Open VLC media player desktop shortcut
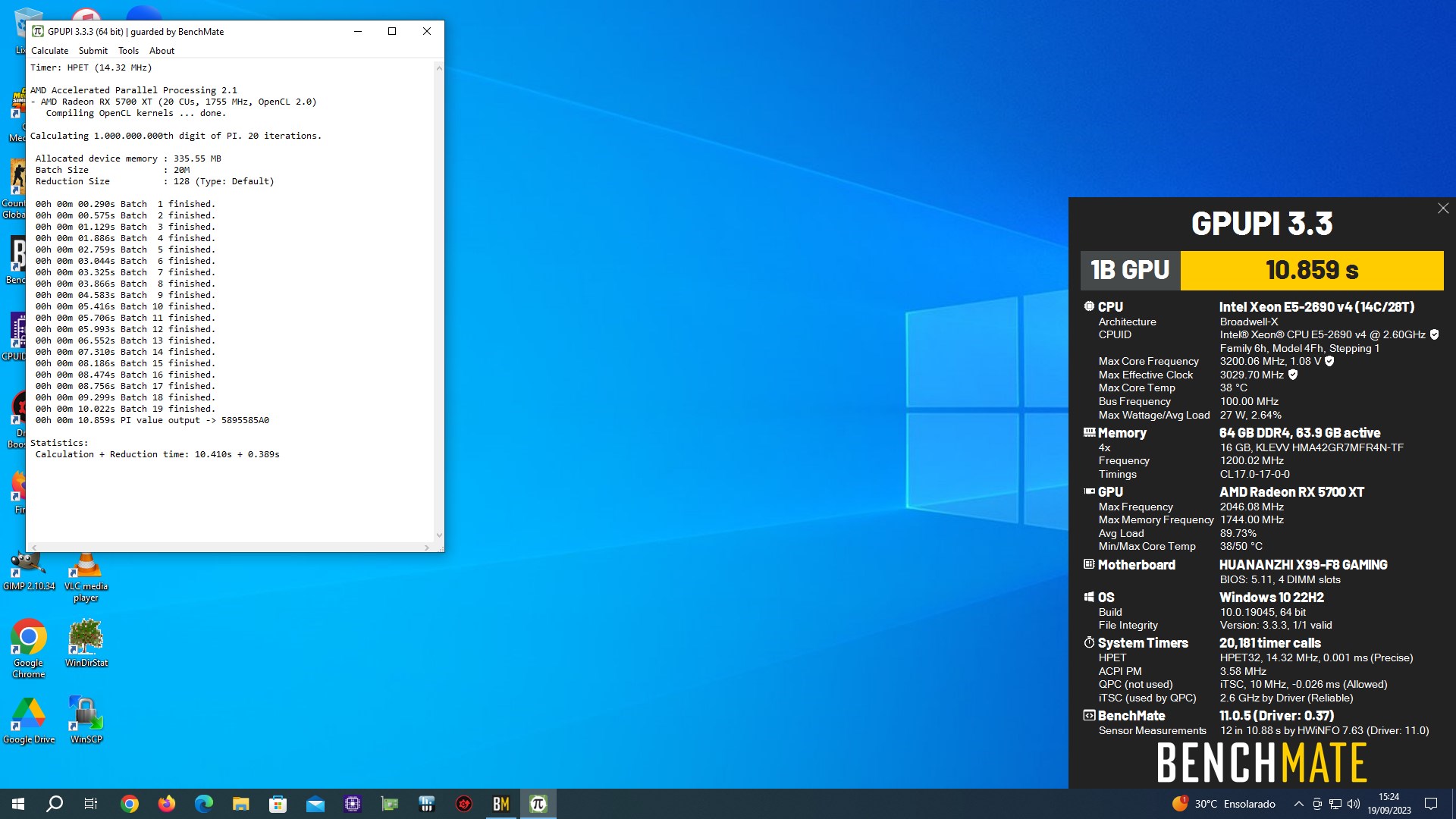1456x819 pixels. coord(86,578)
